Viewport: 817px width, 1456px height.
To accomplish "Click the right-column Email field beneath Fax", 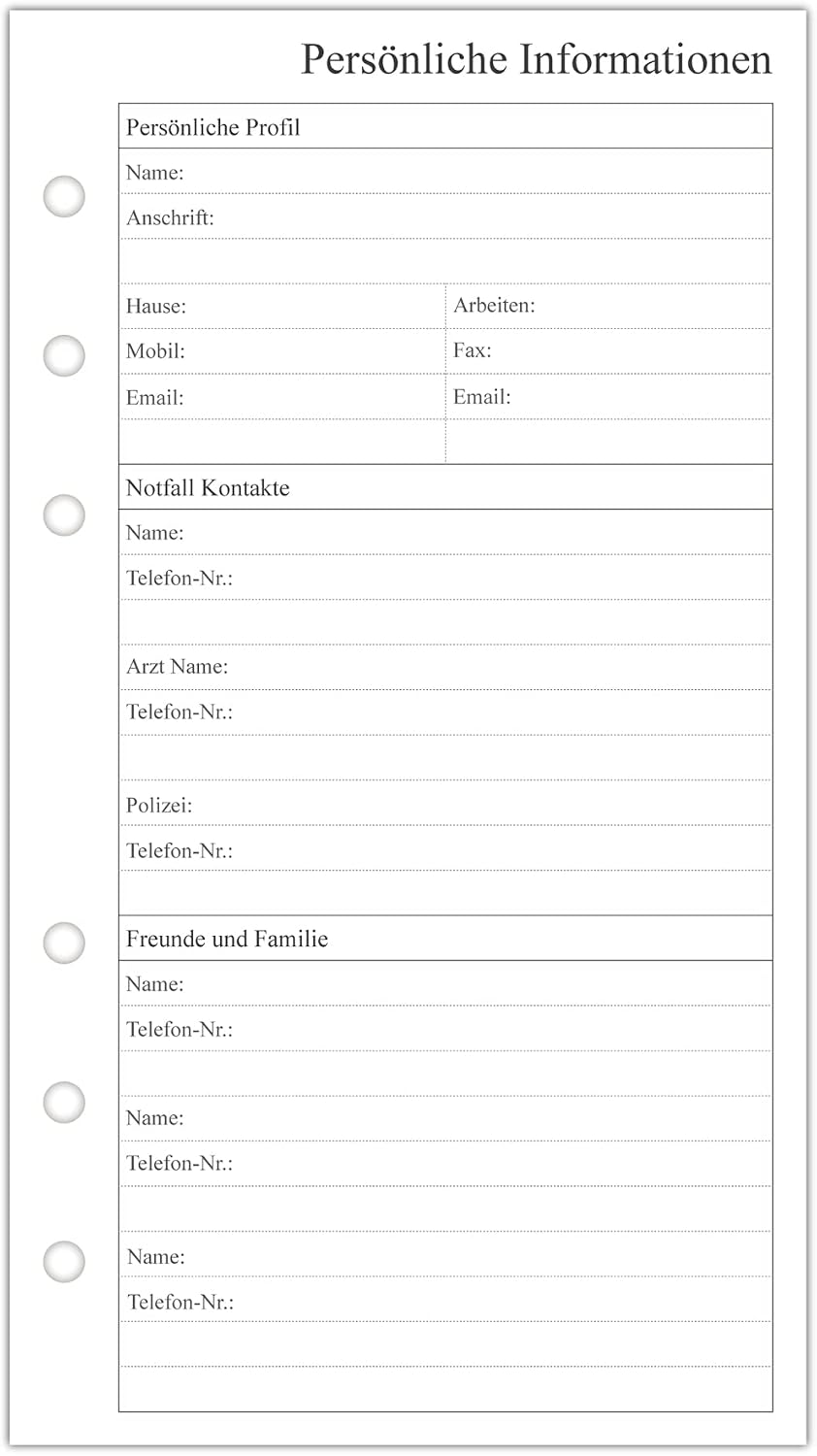I will click(x=609, y=396).
